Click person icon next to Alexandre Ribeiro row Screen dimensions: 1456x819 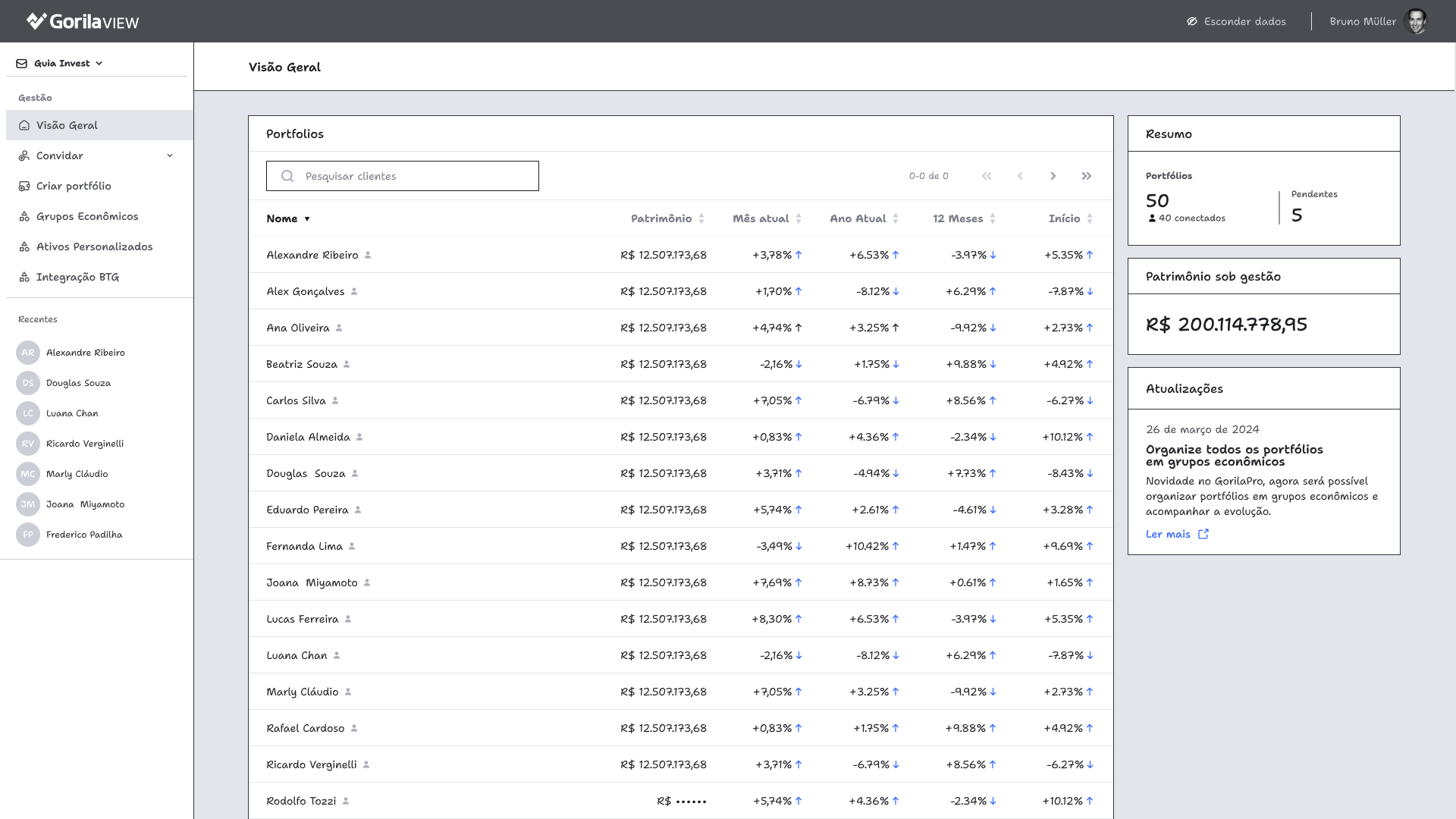(368, 255)
